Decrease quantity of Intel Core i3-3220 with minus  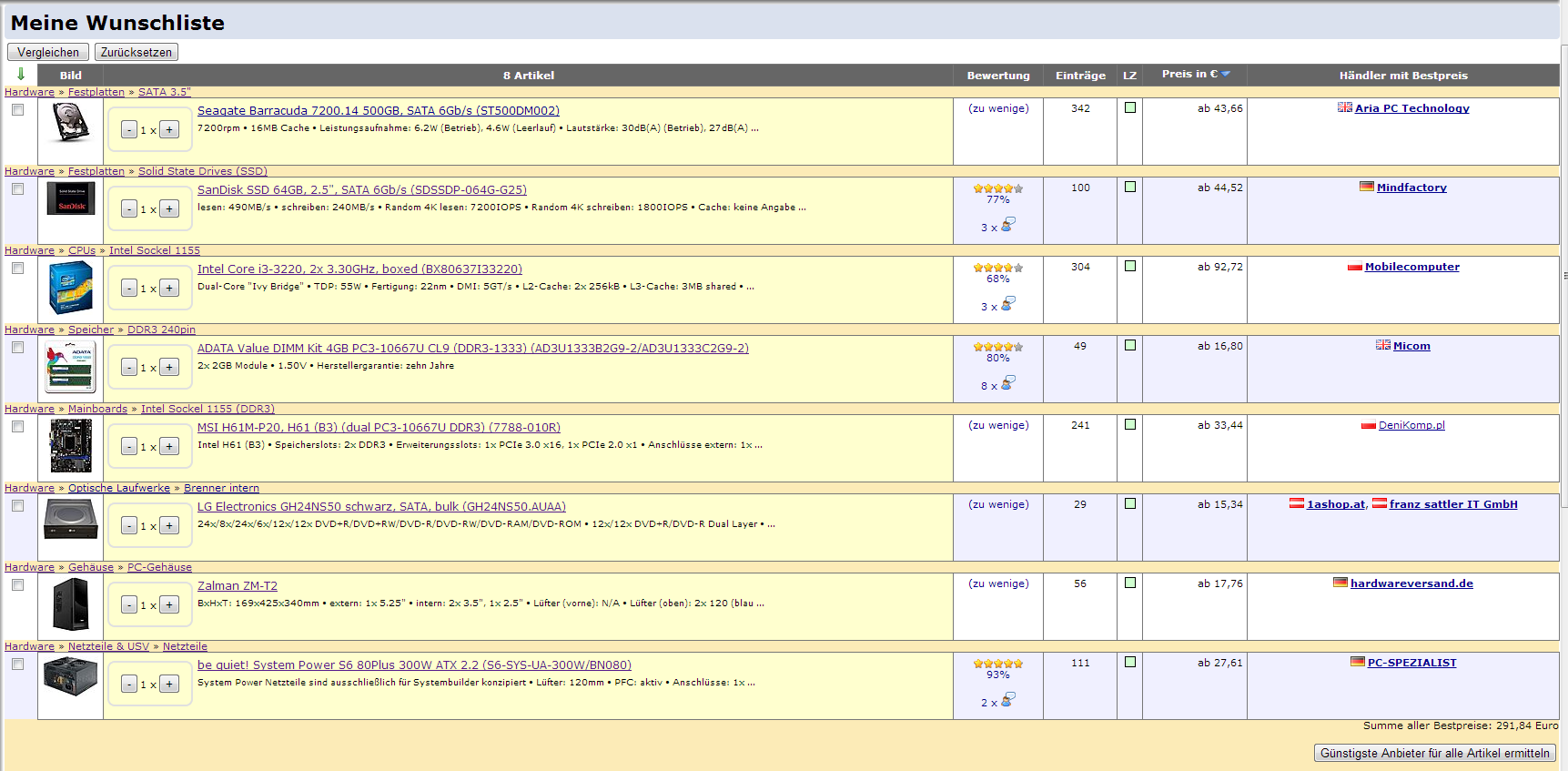click(129, 289)
